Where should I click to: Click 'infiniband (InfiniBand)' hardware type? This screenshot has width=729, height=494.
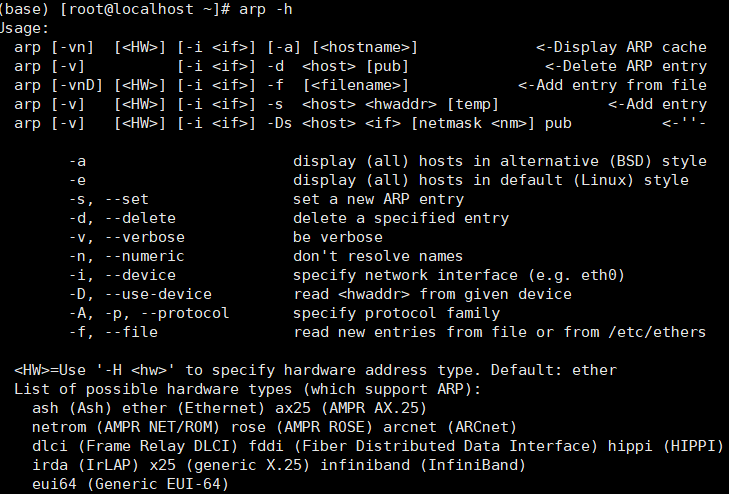pos(423,465)
